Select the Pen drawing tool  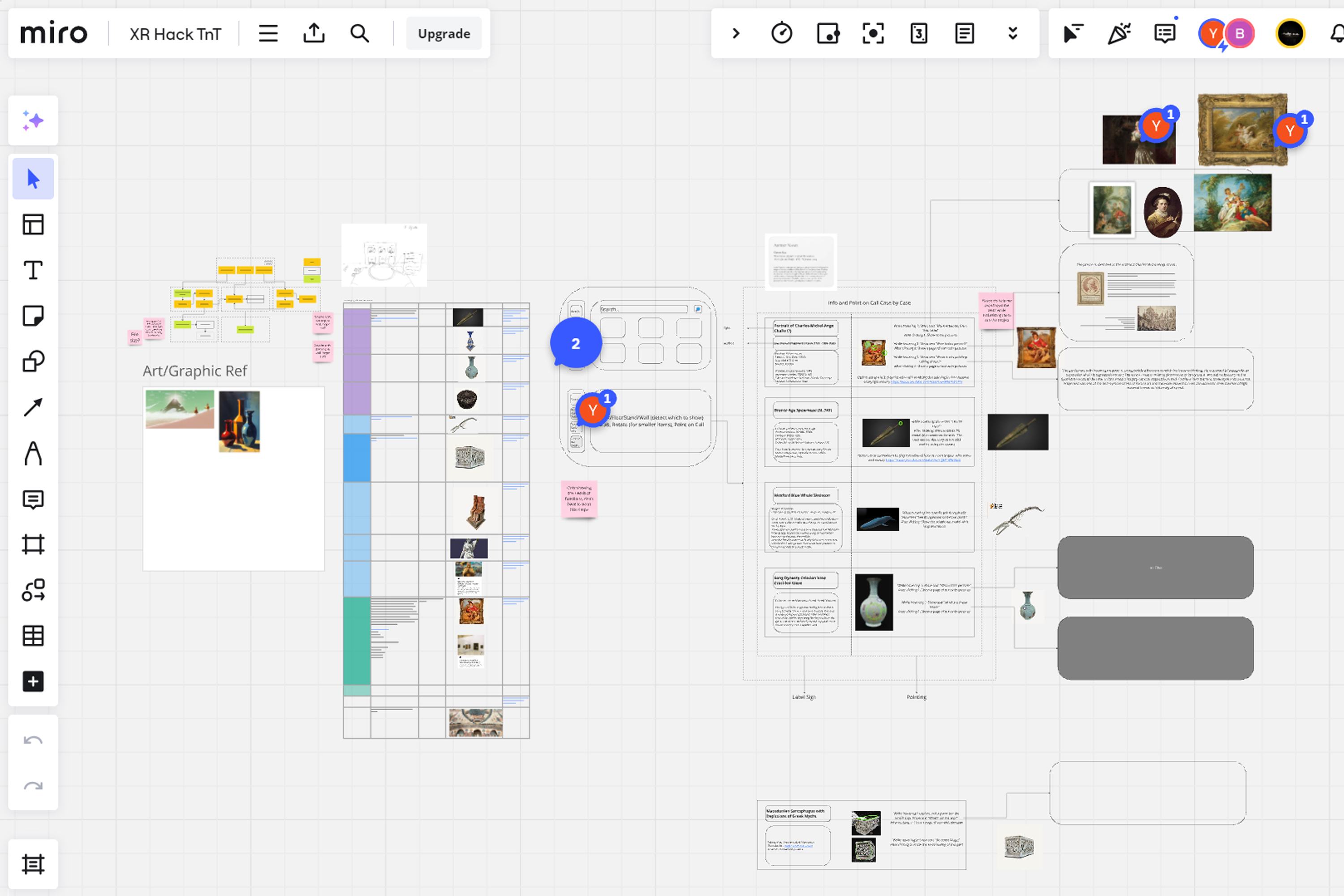tap(33, 453)
